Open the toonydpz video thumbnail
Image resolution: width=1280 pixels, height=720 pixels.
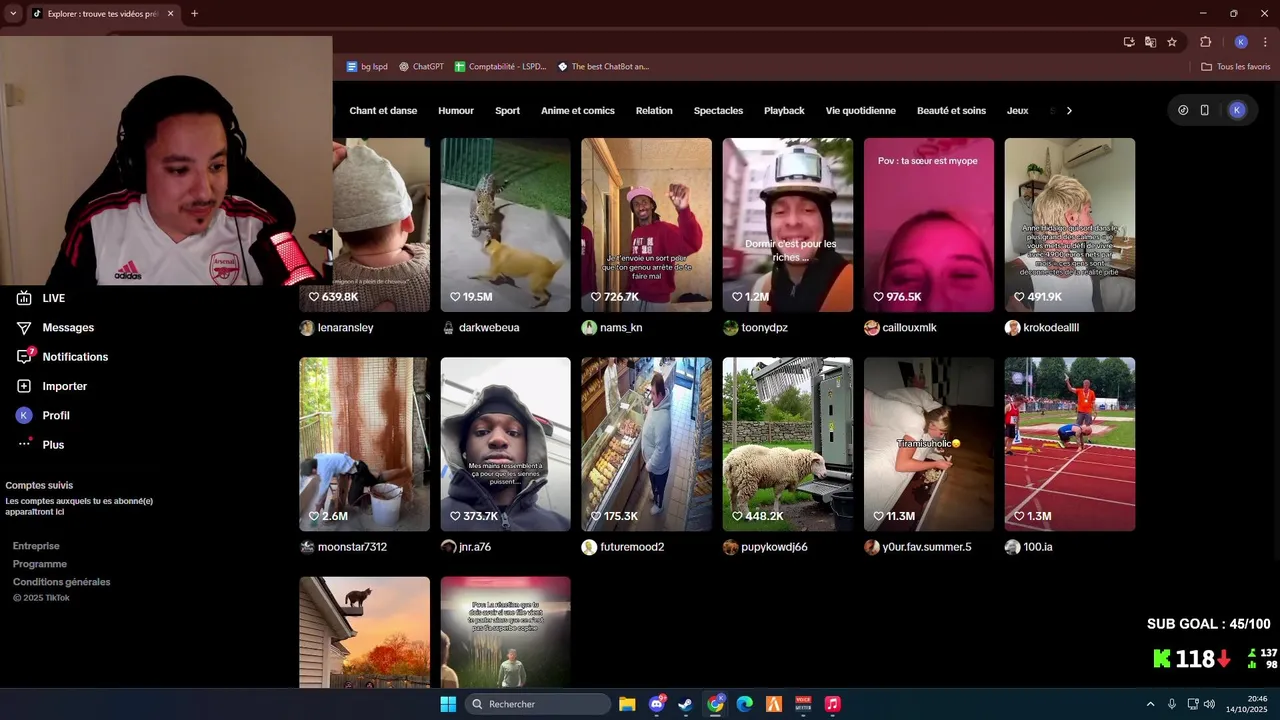pos(788,225)
